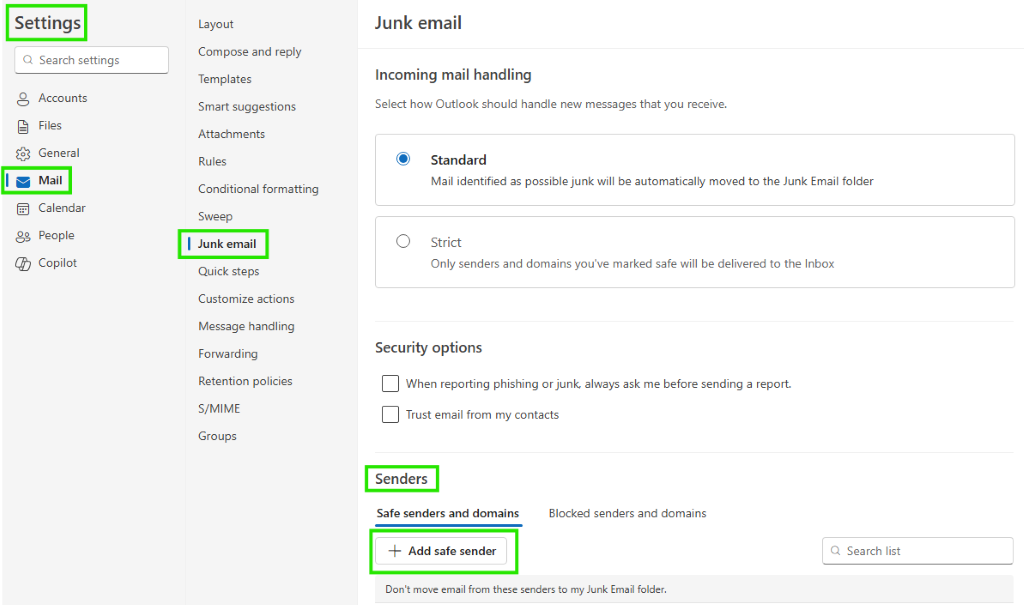Go to Smart suggestions settings
The image size is (1024, 605).
click(247, 106)
